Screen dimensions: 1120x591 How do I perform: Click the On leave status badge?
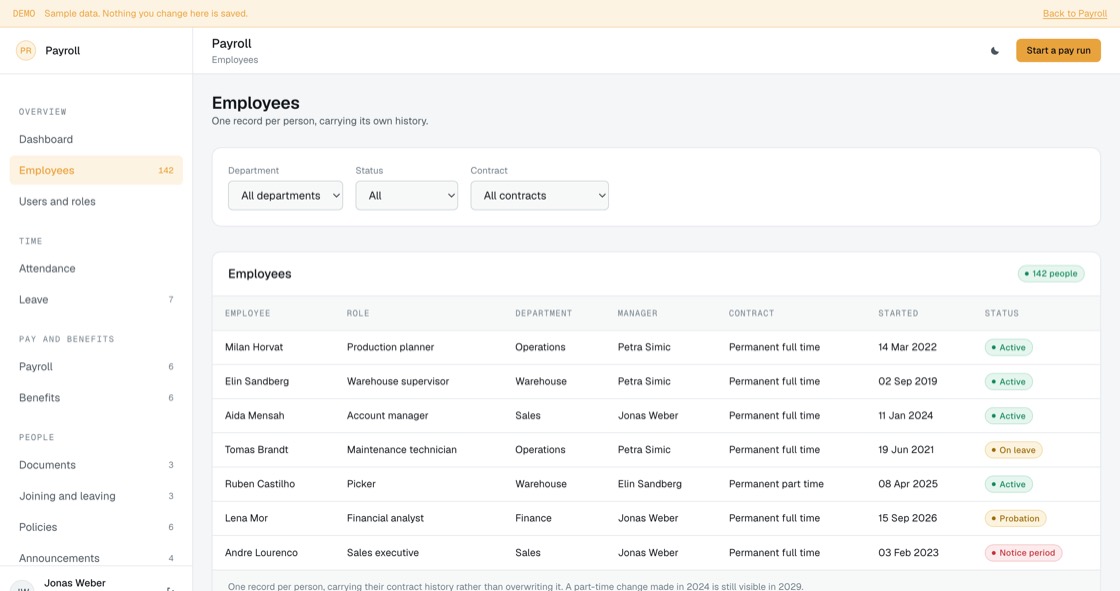coord(1013,450)
